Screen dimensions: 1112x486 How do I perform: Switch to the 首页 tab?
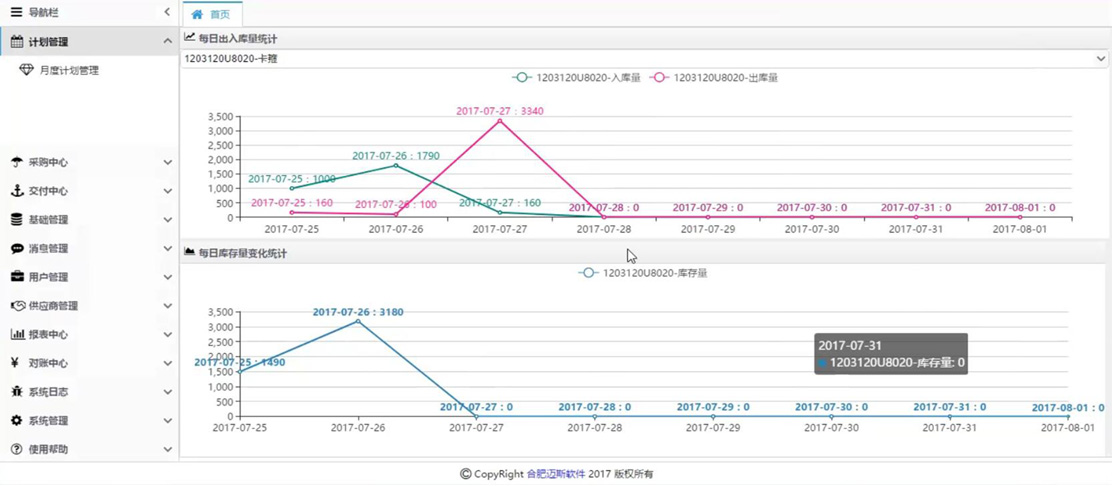tap(212, 14)
